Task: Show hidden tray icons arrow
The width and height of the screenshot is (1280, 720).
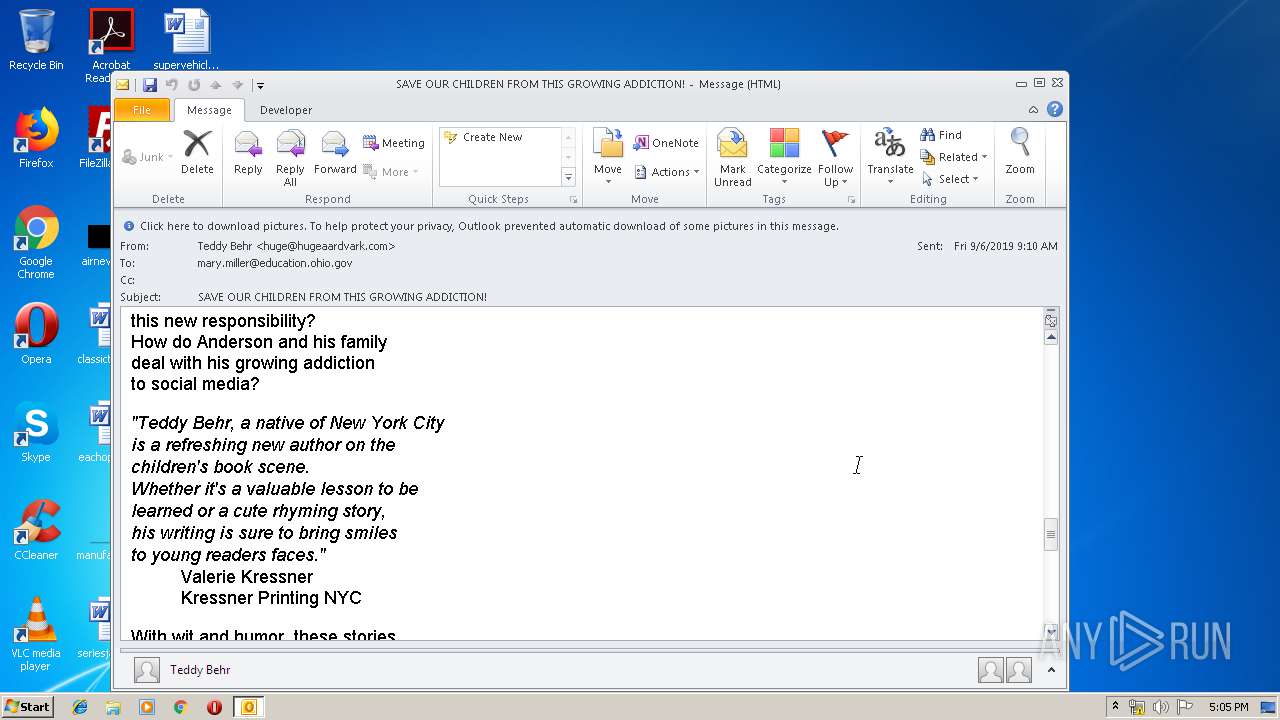Action: pos(1115,707)
